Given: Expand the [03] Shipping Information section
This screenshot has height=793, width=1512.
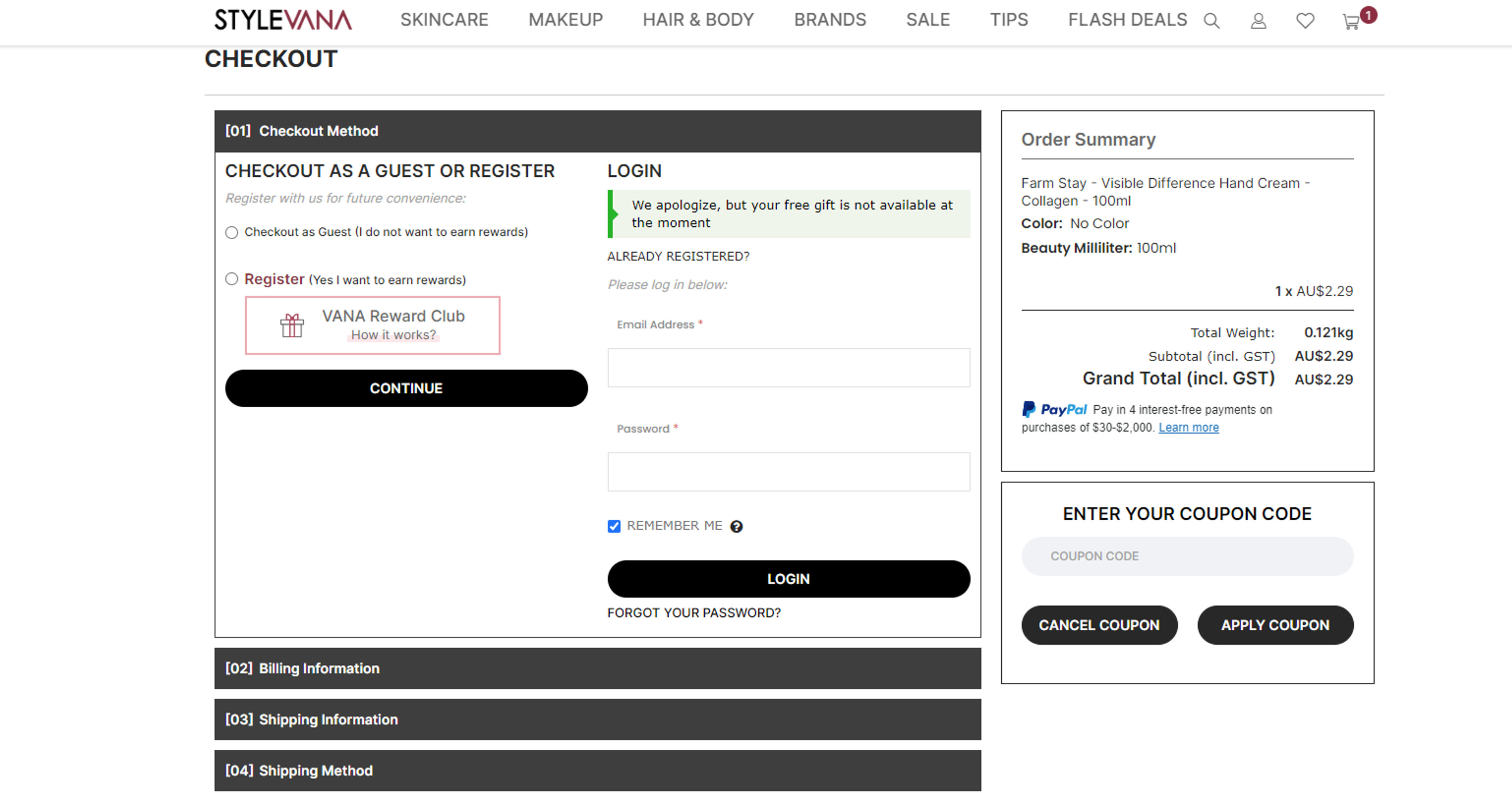Looking at the screenshot, I should 598,719.
